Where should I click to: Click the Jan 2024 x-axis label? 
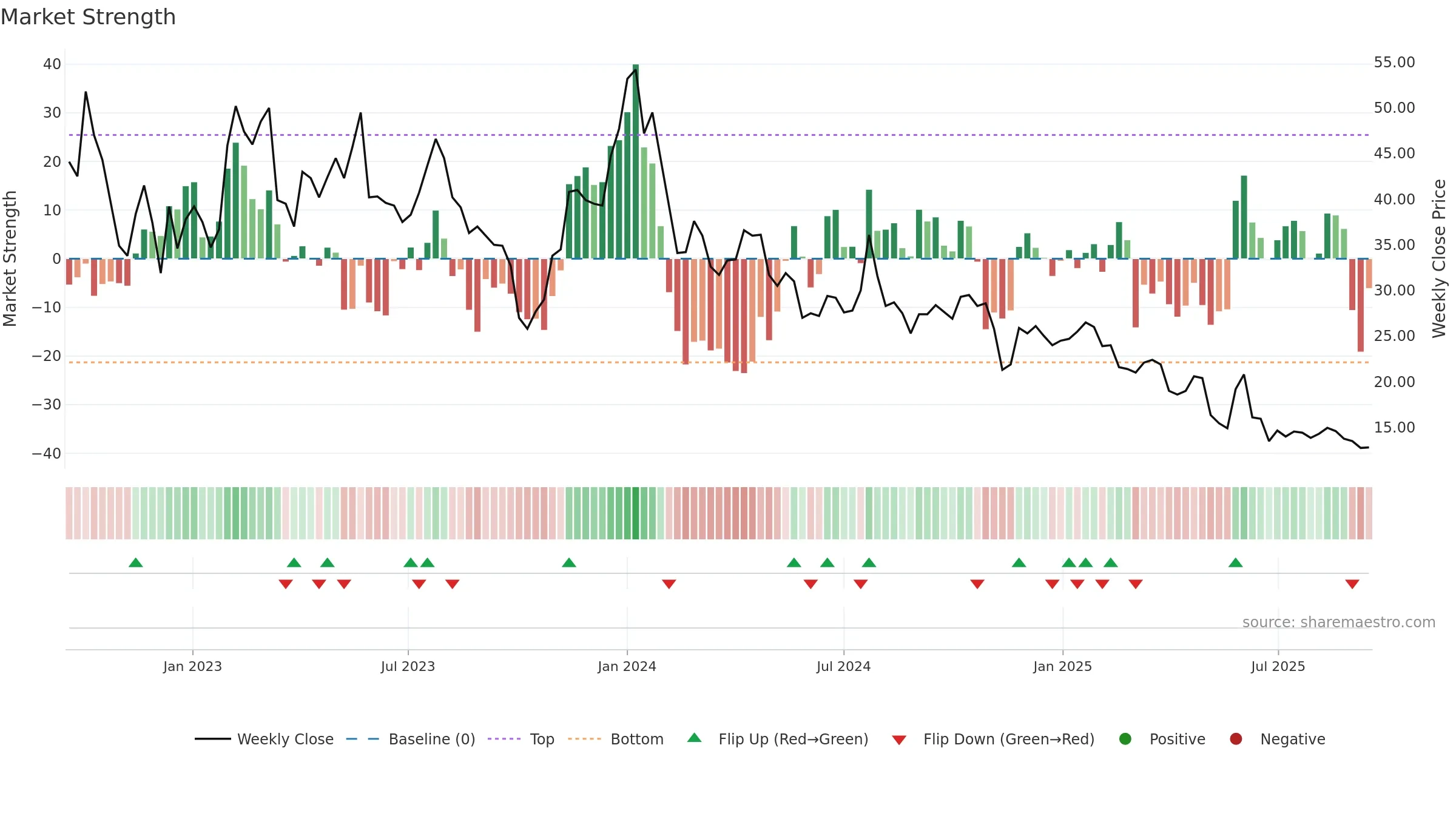tap(627, 666)
